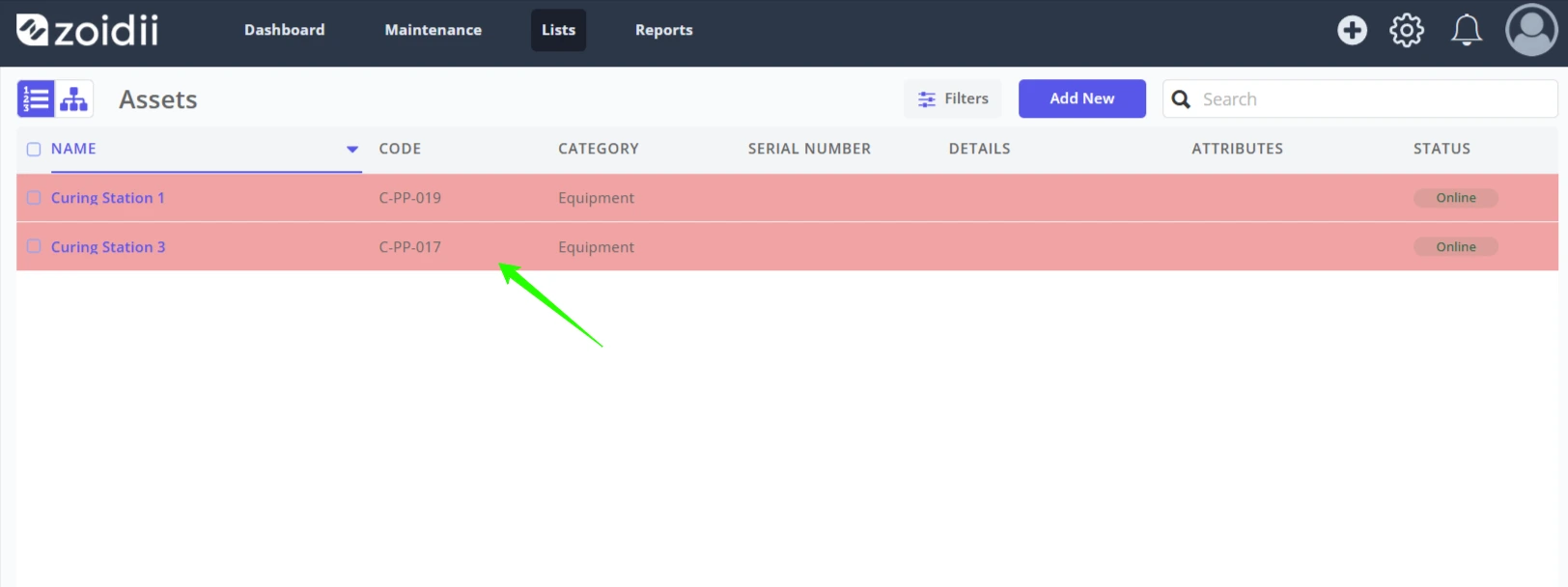
Task: Open the Lists menu
Action: (558, 30)
